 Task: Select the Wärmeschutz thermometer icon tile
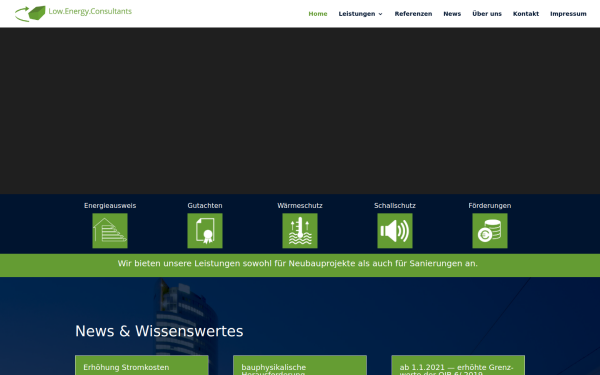pyautogui.click(x=300, y=231)
